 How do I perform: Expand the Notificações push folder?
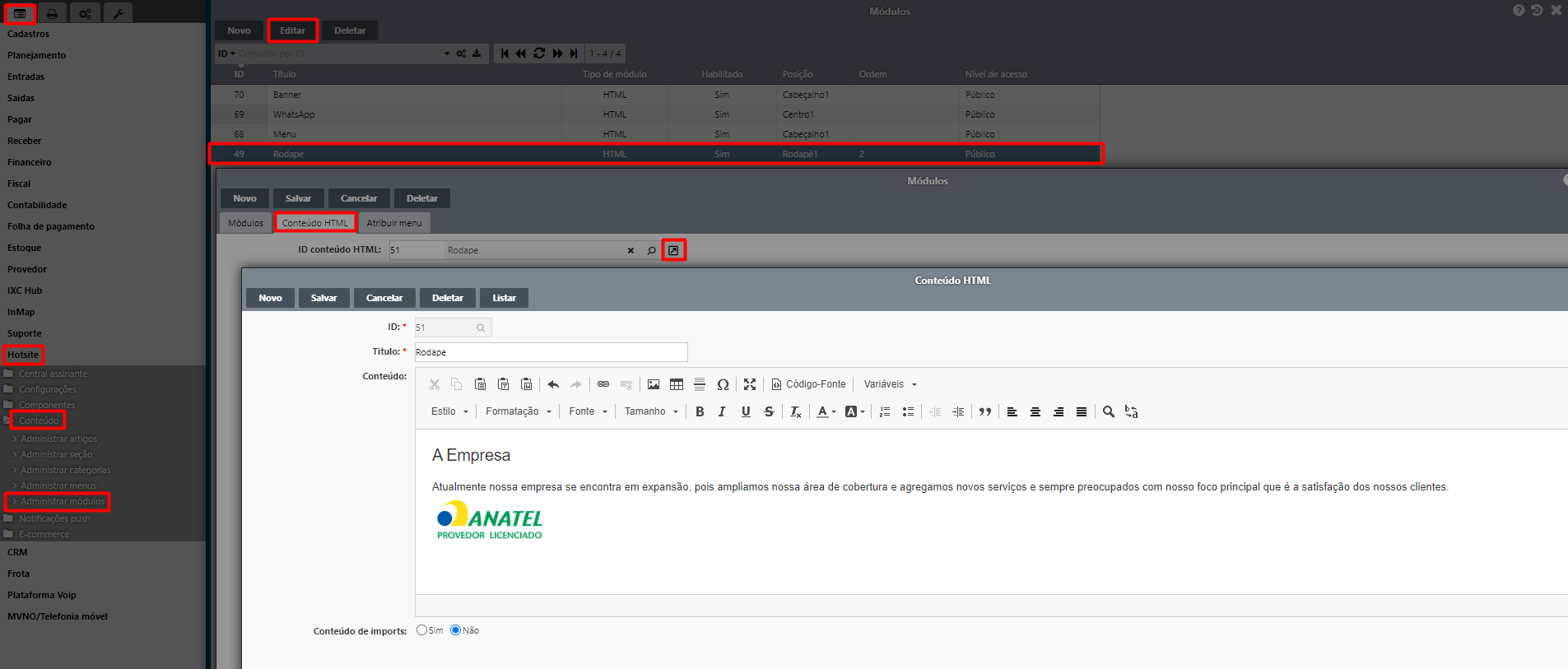click(x=54, y=518)
